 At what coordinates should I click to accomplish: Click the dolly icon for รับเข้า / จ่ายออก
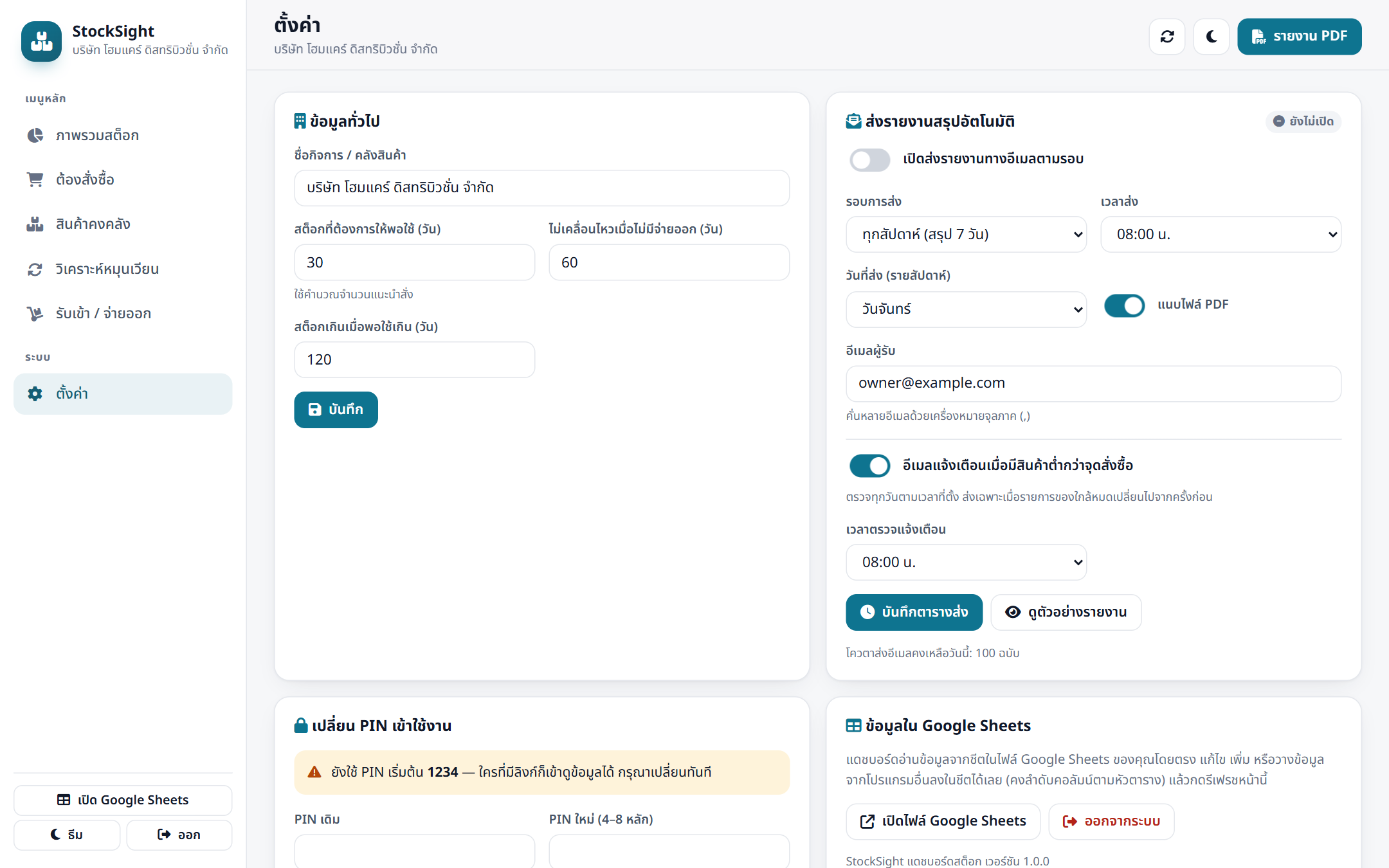pyautogui.click(x=35, y=313)
